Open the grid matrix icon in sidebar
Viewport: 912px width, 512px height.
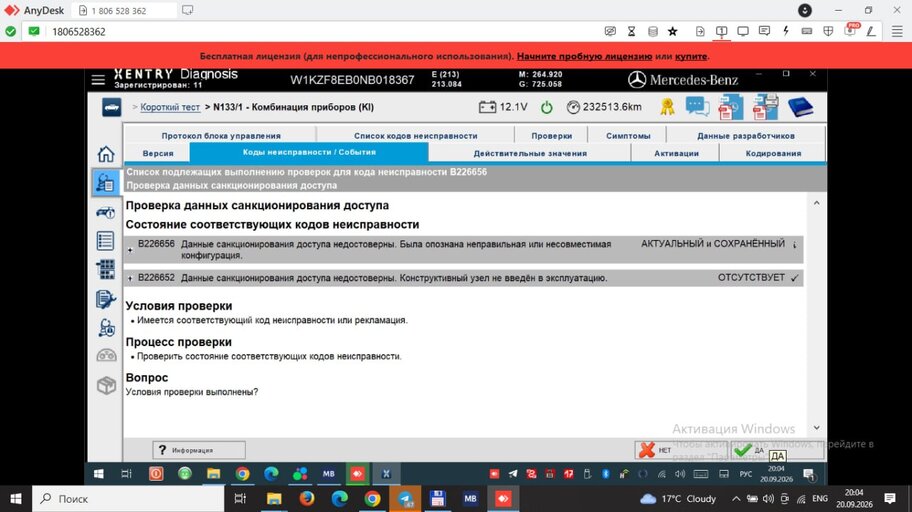coord(106,269)
